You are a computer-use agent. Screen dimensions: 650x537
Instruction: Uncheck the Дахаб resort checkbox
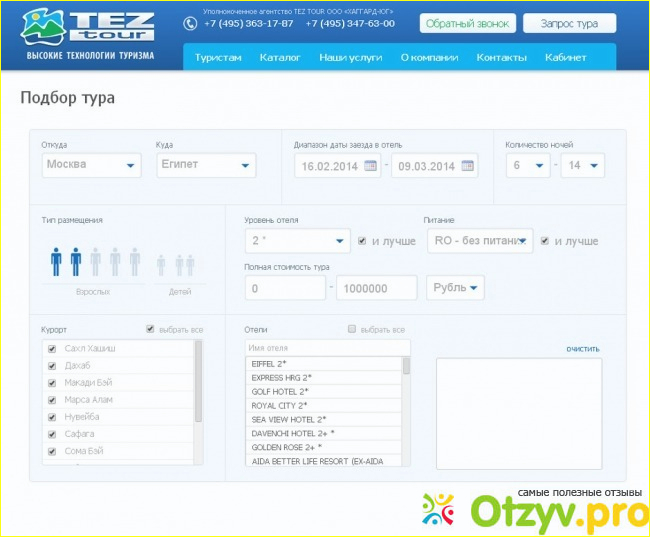pyautogui.click(x=52, y=365)
